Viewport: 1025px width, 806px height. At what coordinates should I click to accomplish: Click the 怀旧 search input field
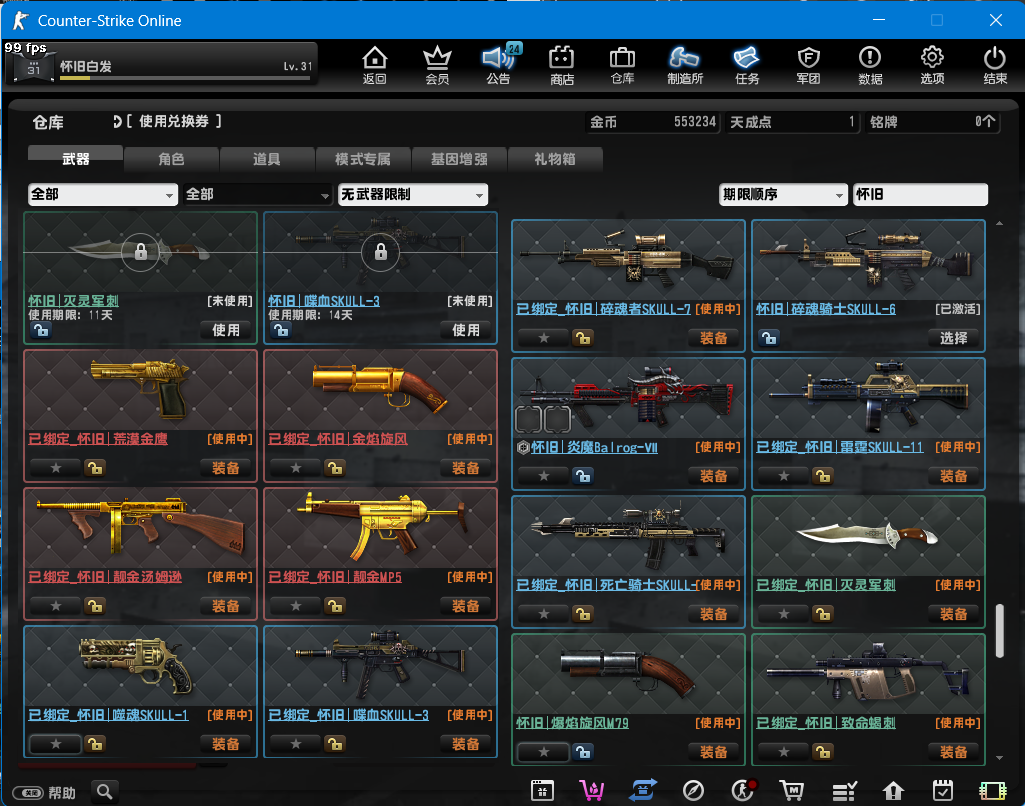pyautogui.click(x=920, y=194)
